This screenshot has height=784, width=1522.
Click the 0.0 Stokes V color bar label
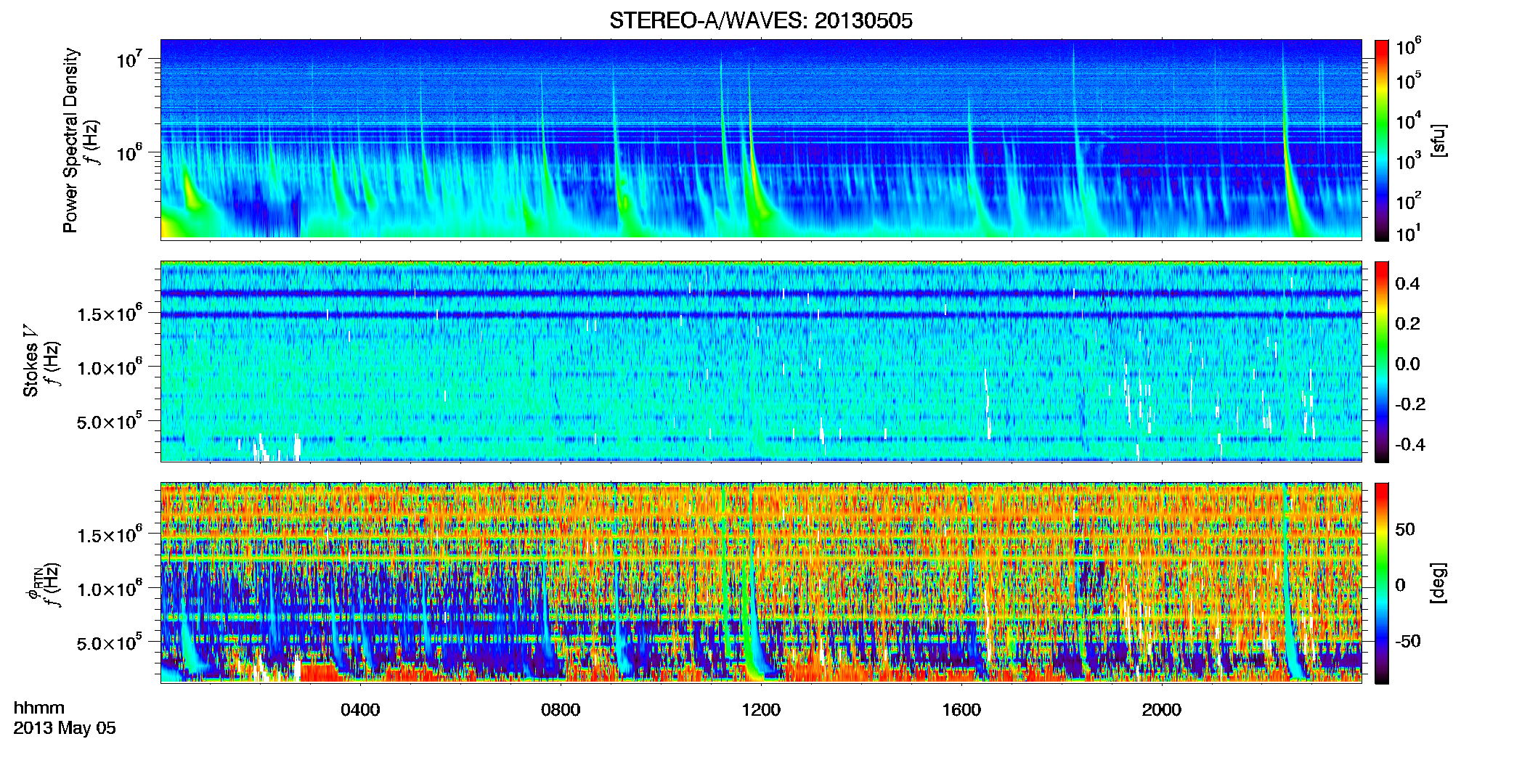[x=1407, y=364]
